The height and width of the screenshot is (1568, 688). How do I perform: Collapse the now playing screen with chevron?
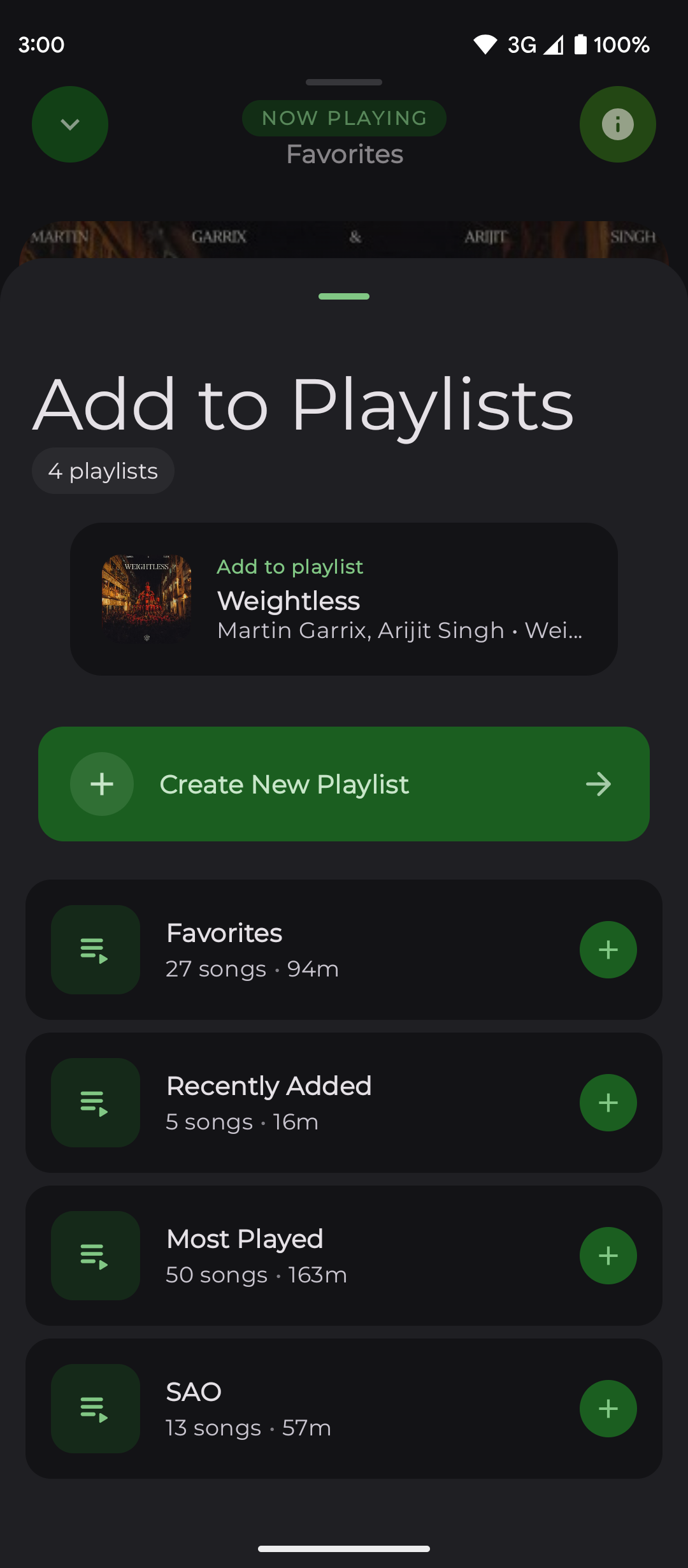pyautogui.click(x=70, y=124)
